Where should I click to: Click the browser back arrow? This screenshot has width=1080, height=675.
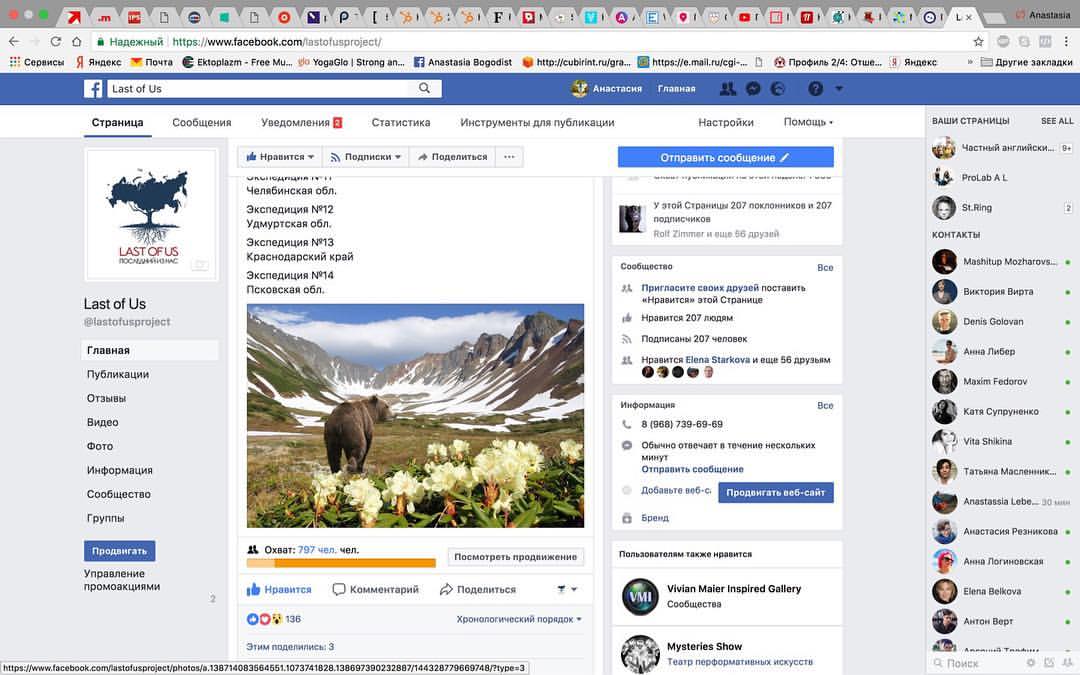point(14,41)
